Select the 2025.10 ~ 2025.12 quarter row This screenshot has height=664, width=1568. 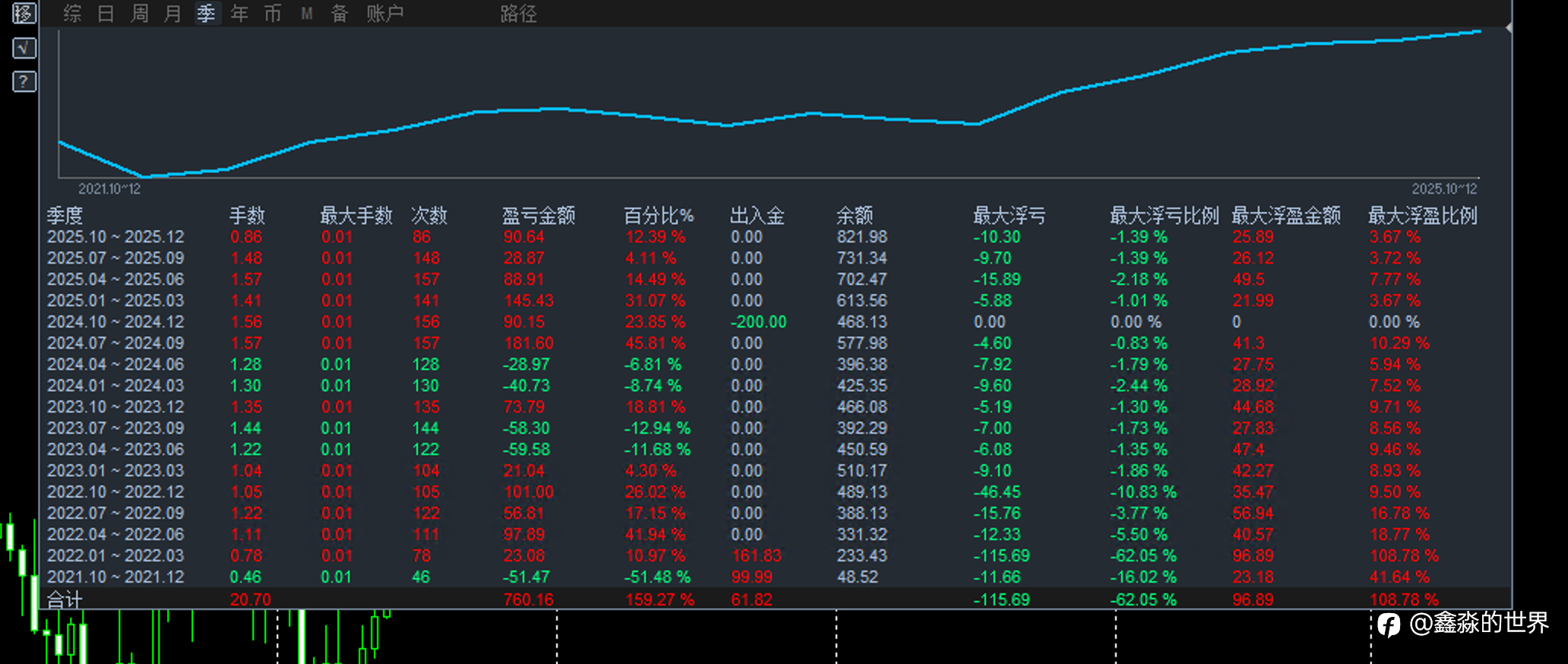(x=775, y=237)
